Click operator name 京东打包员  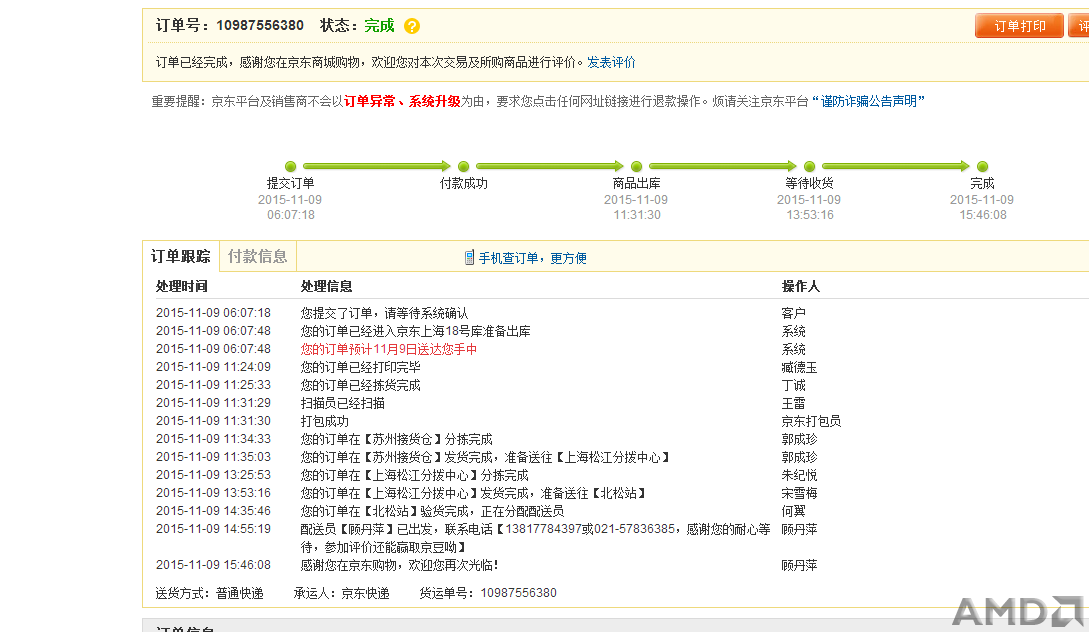(x=811, y=422)
